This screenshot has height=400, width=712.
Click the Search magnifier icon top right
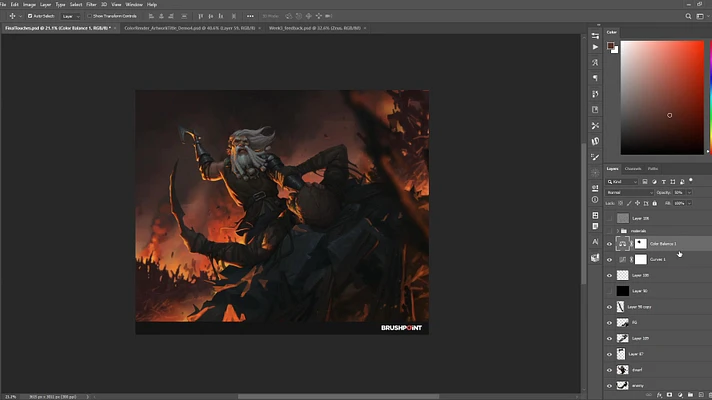click(688, 16)
